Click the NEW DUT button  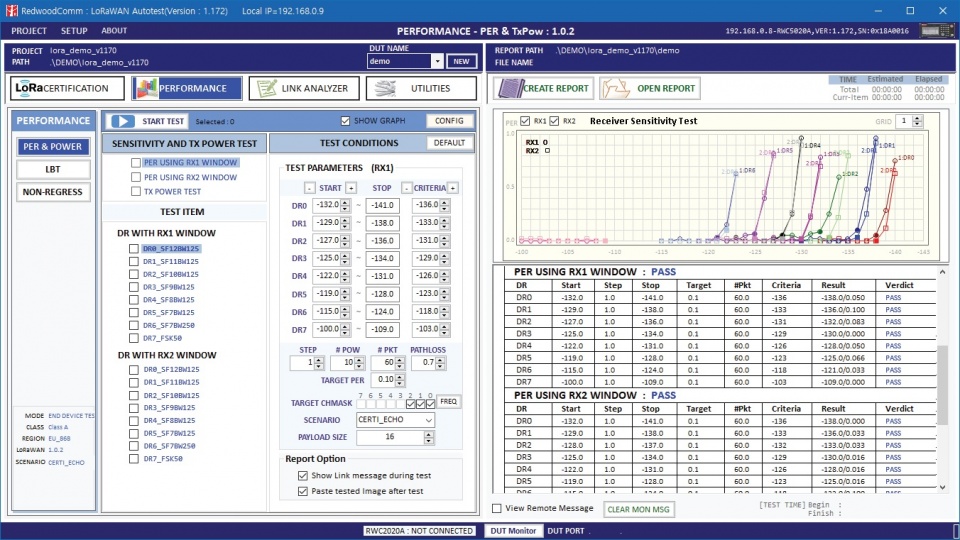[x=462, y=61]
